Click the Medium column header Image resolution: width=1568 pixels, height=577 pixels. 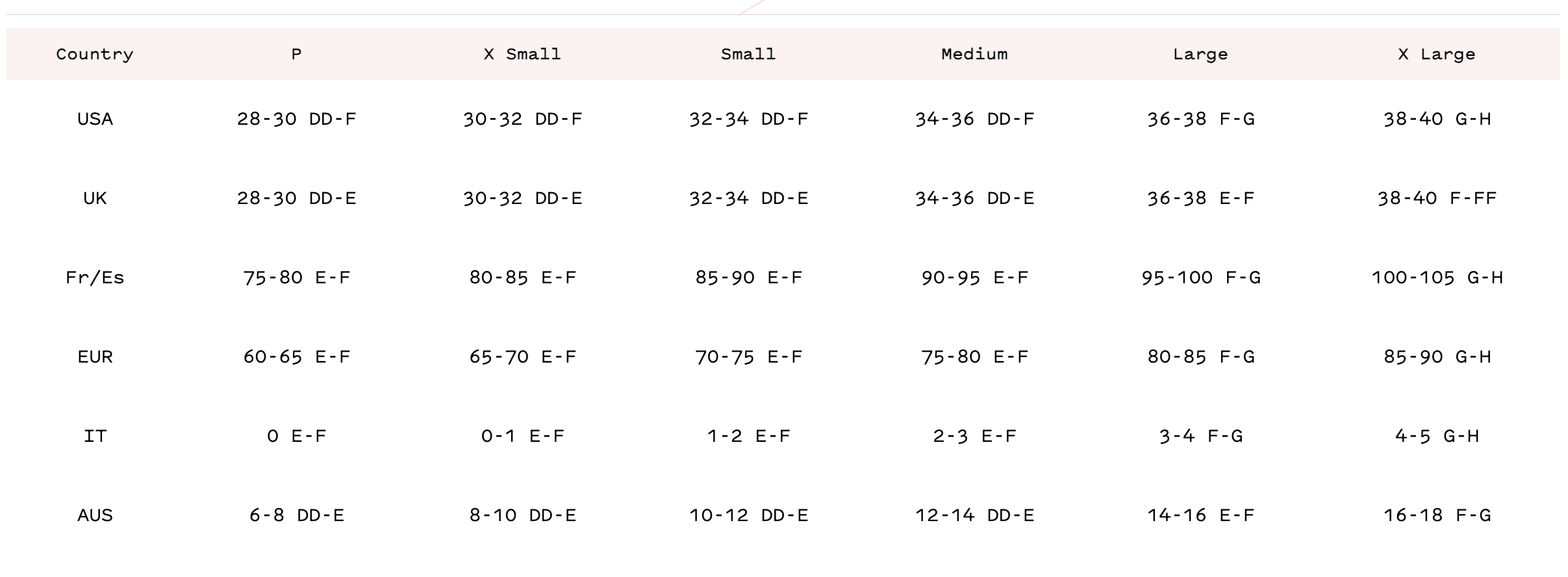tap(974, 54)
